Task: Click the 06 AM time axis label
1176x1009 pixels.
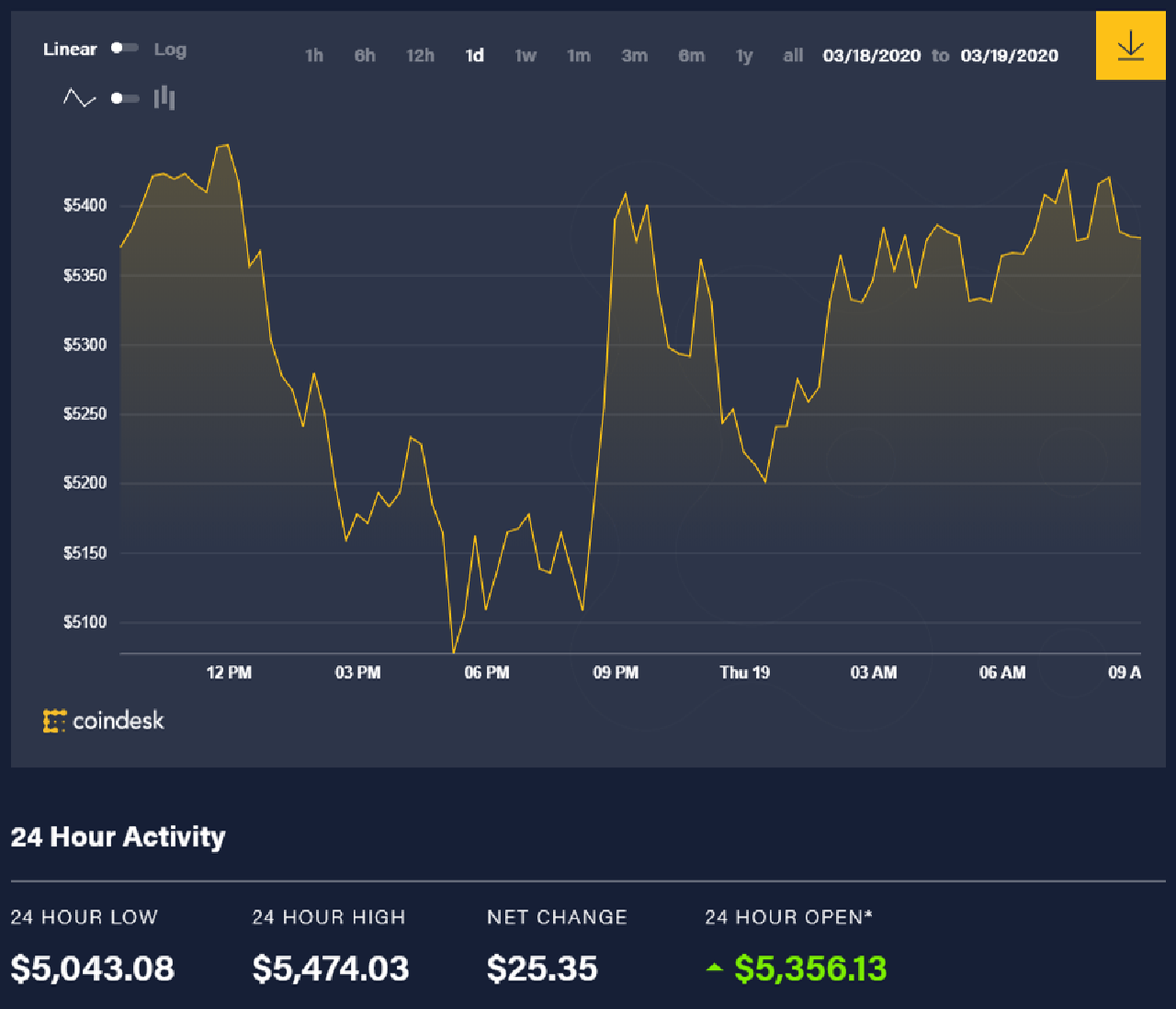Action: click(x=1002, y=673)
